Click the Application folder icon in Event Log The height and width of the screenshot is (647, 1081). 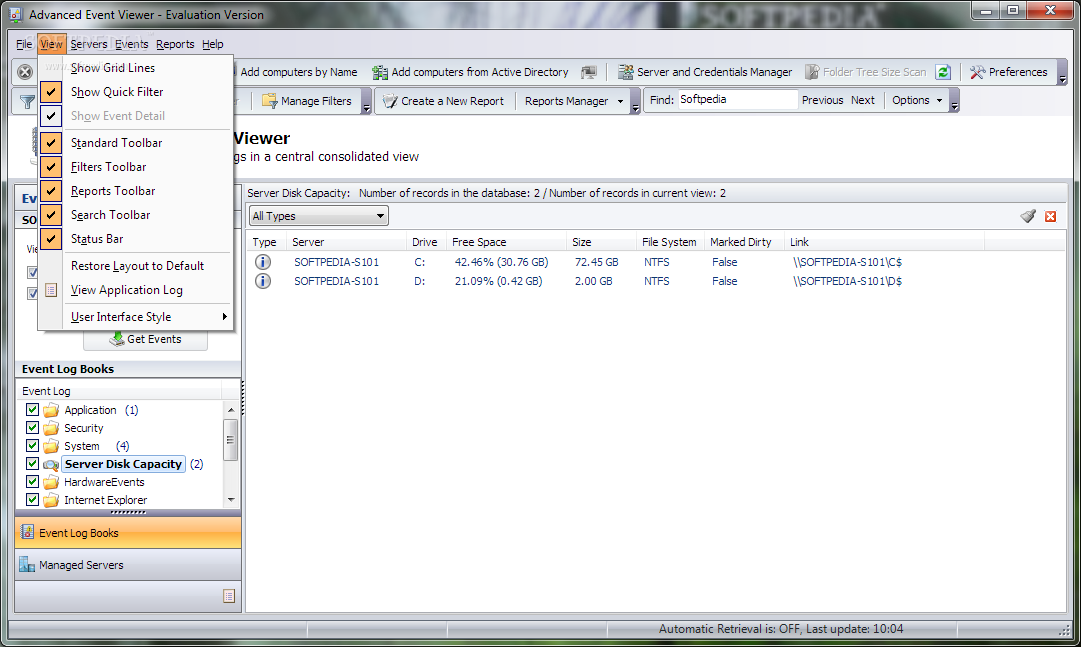51,410
